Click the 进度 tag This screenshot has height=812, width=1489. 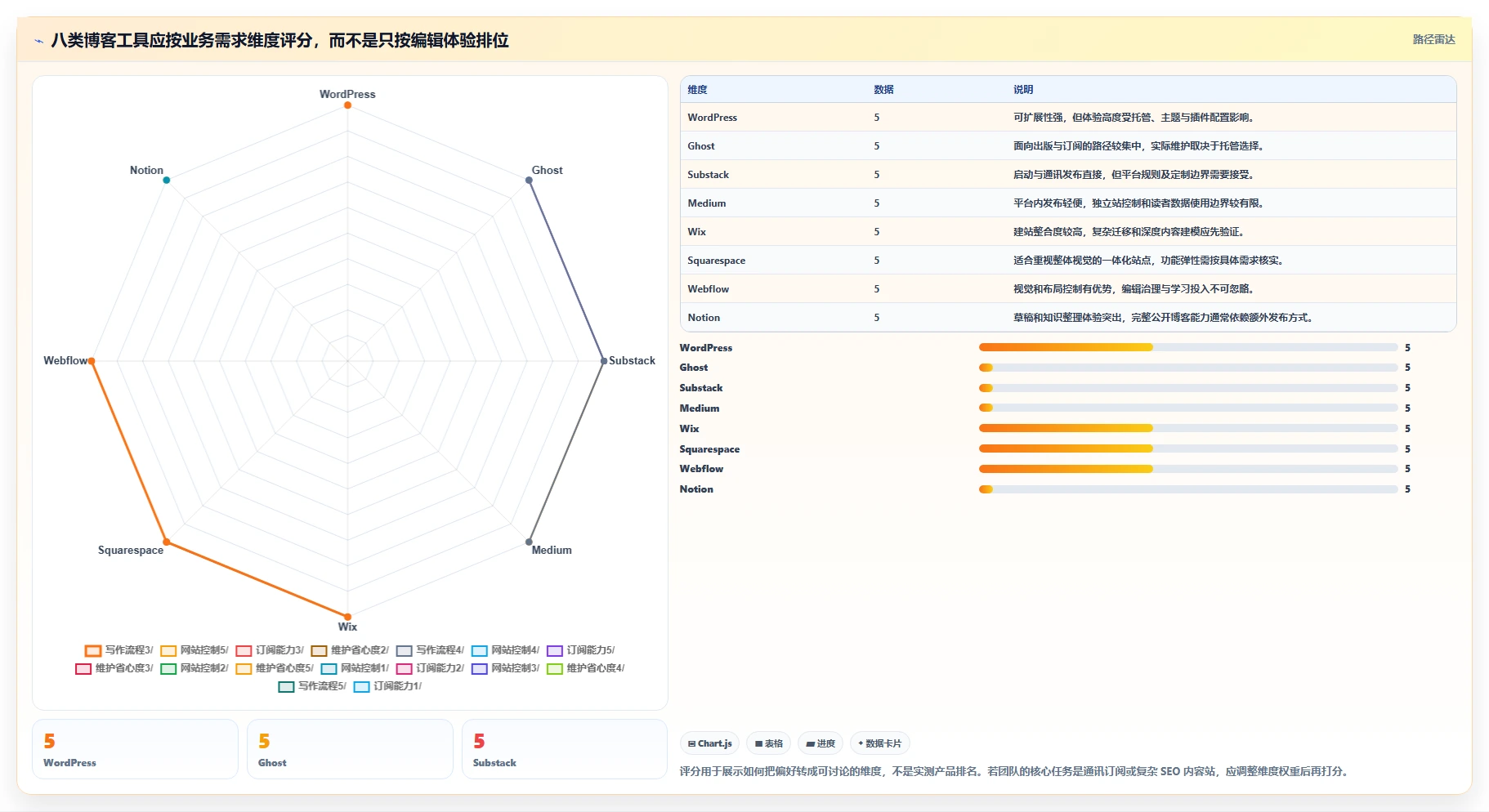coord(821,743)
